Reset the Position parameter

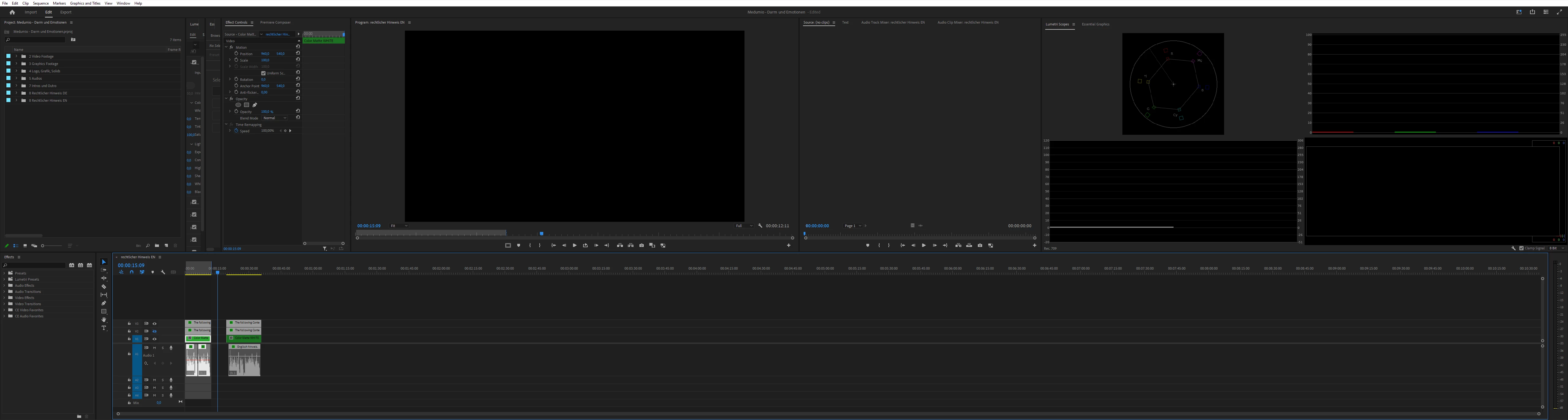pos(298,53)
